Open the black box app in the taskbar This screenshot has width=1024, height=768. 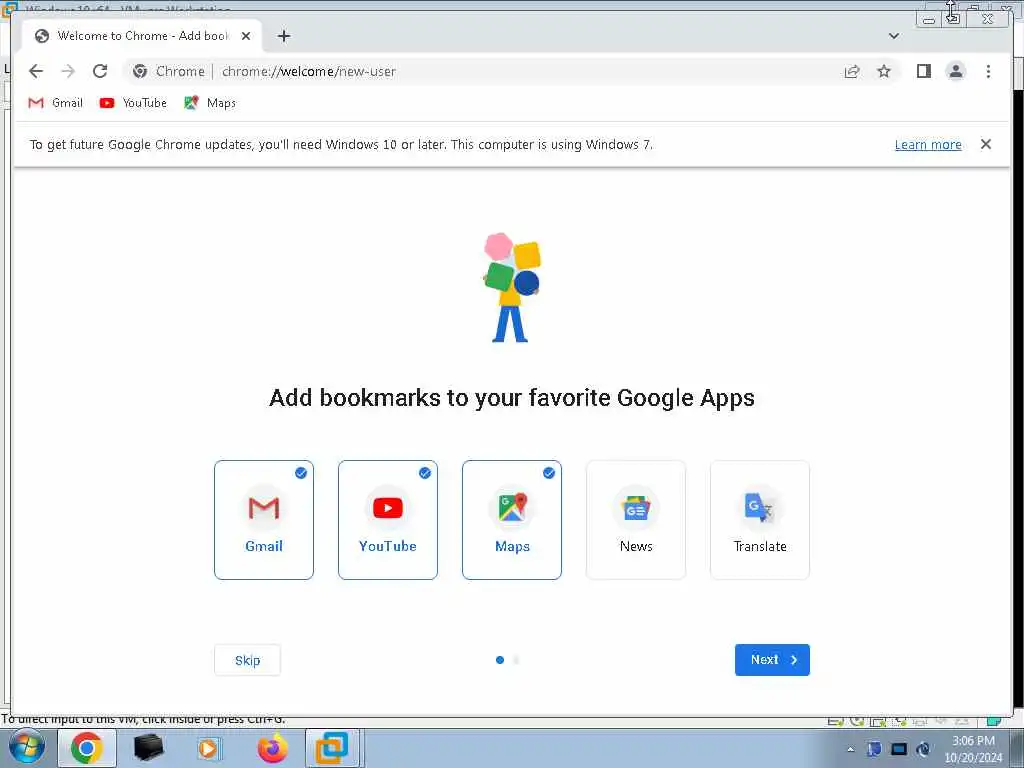(148, 748)
